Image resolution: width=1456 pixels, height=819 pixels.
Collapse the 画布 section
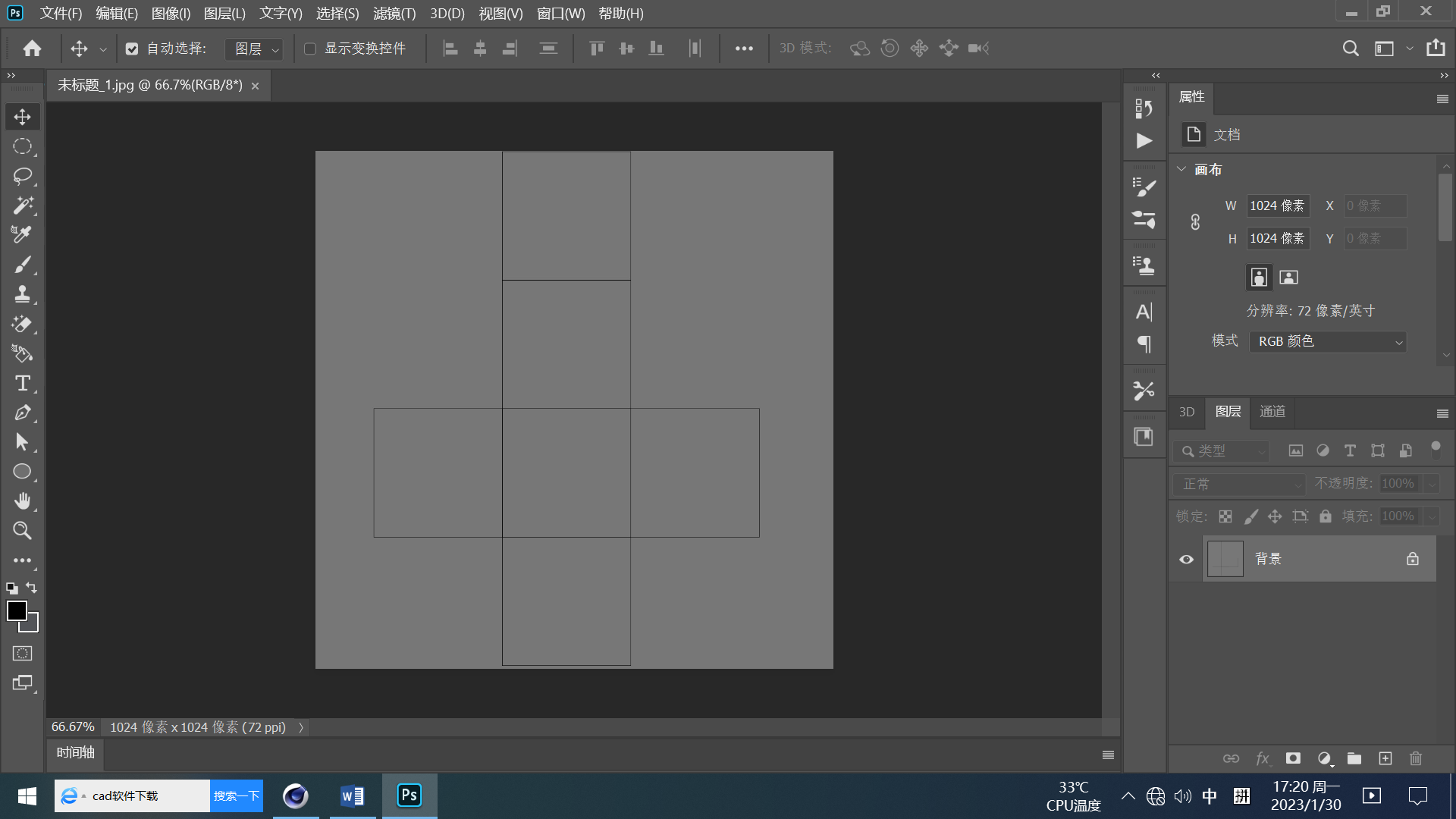coord(1181,168)
